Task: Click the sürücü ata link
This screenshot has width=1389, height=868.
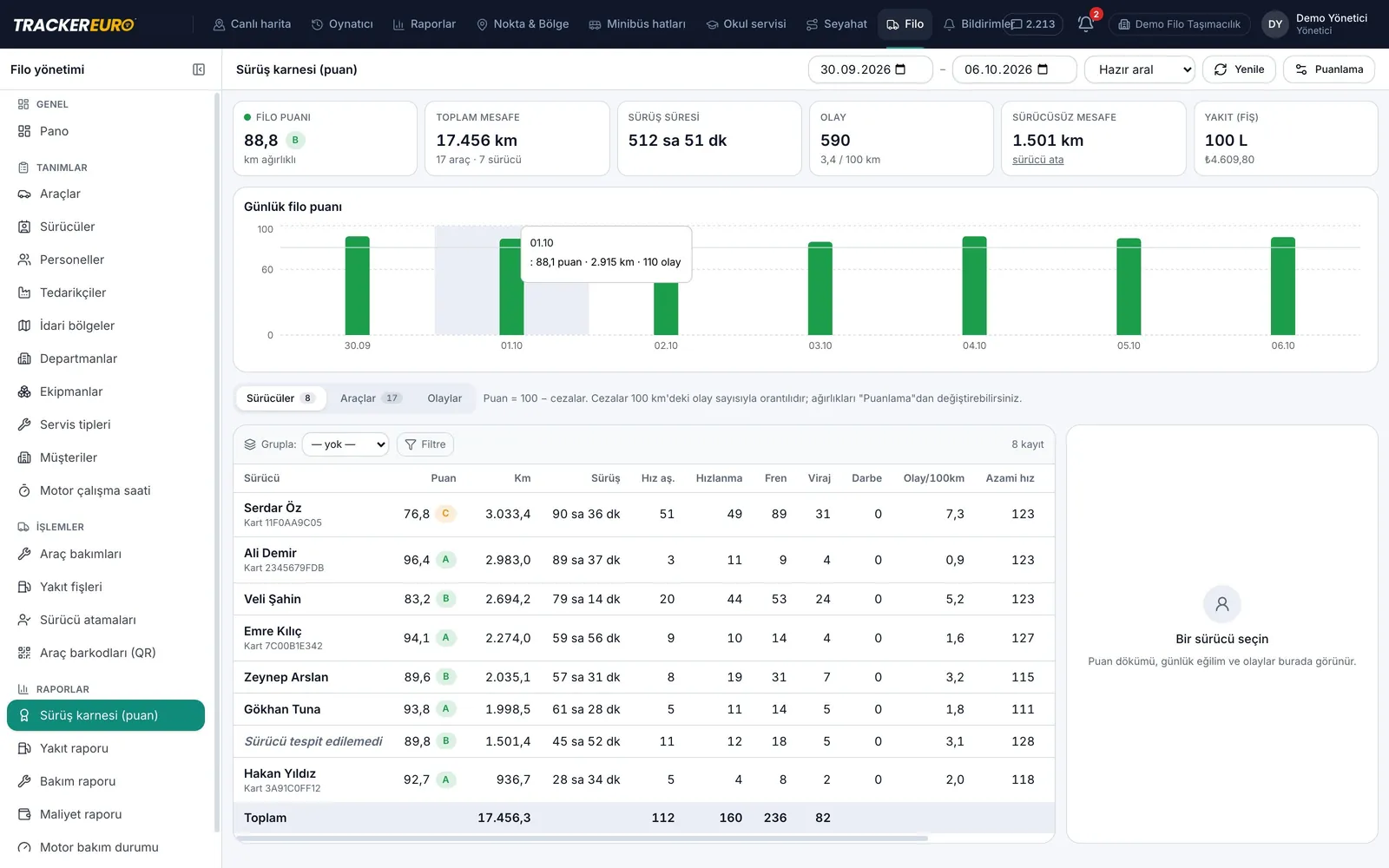Action: tap(1037, 160)
